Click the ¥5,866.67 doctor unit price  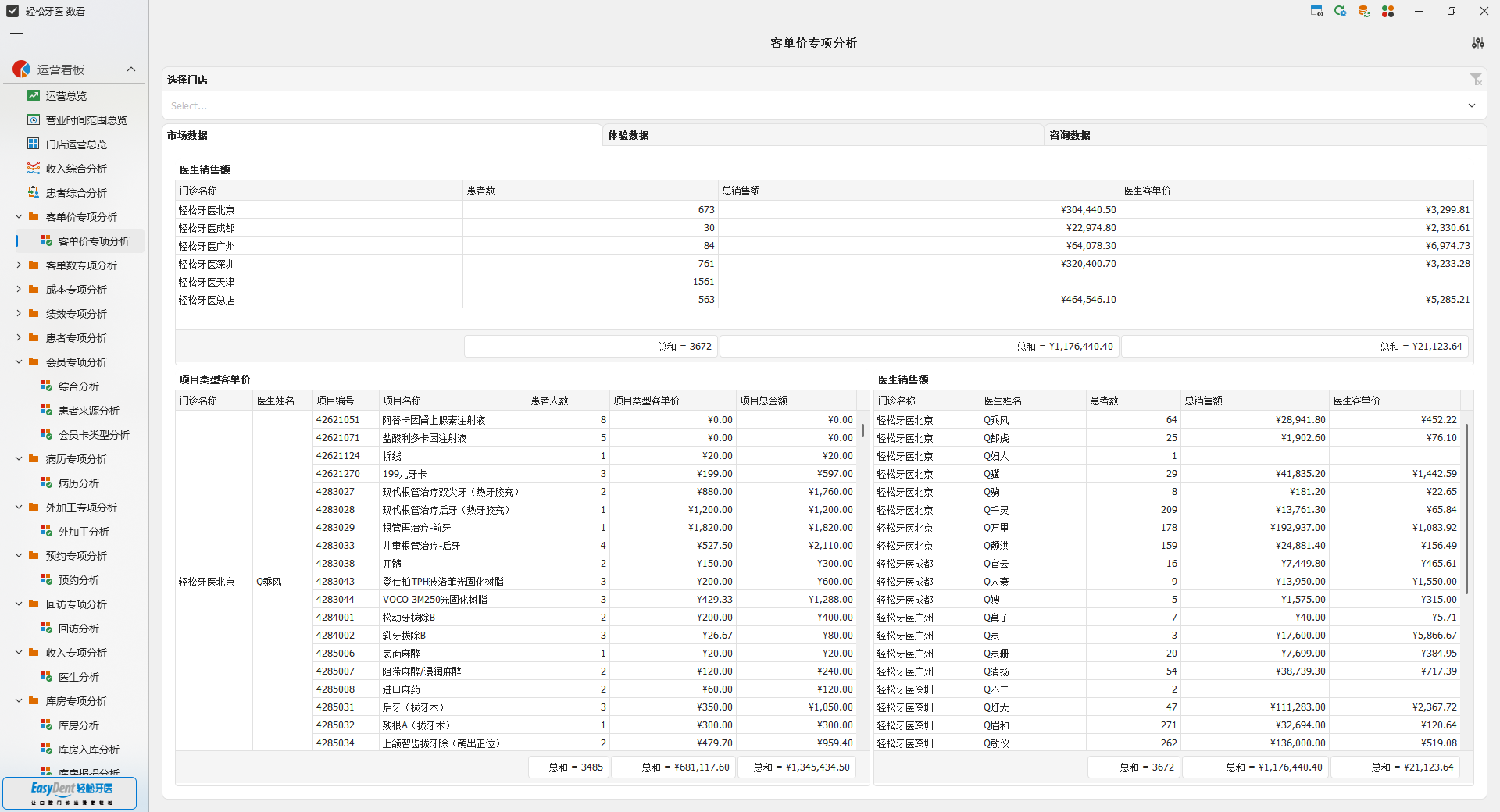[1434, 635]
